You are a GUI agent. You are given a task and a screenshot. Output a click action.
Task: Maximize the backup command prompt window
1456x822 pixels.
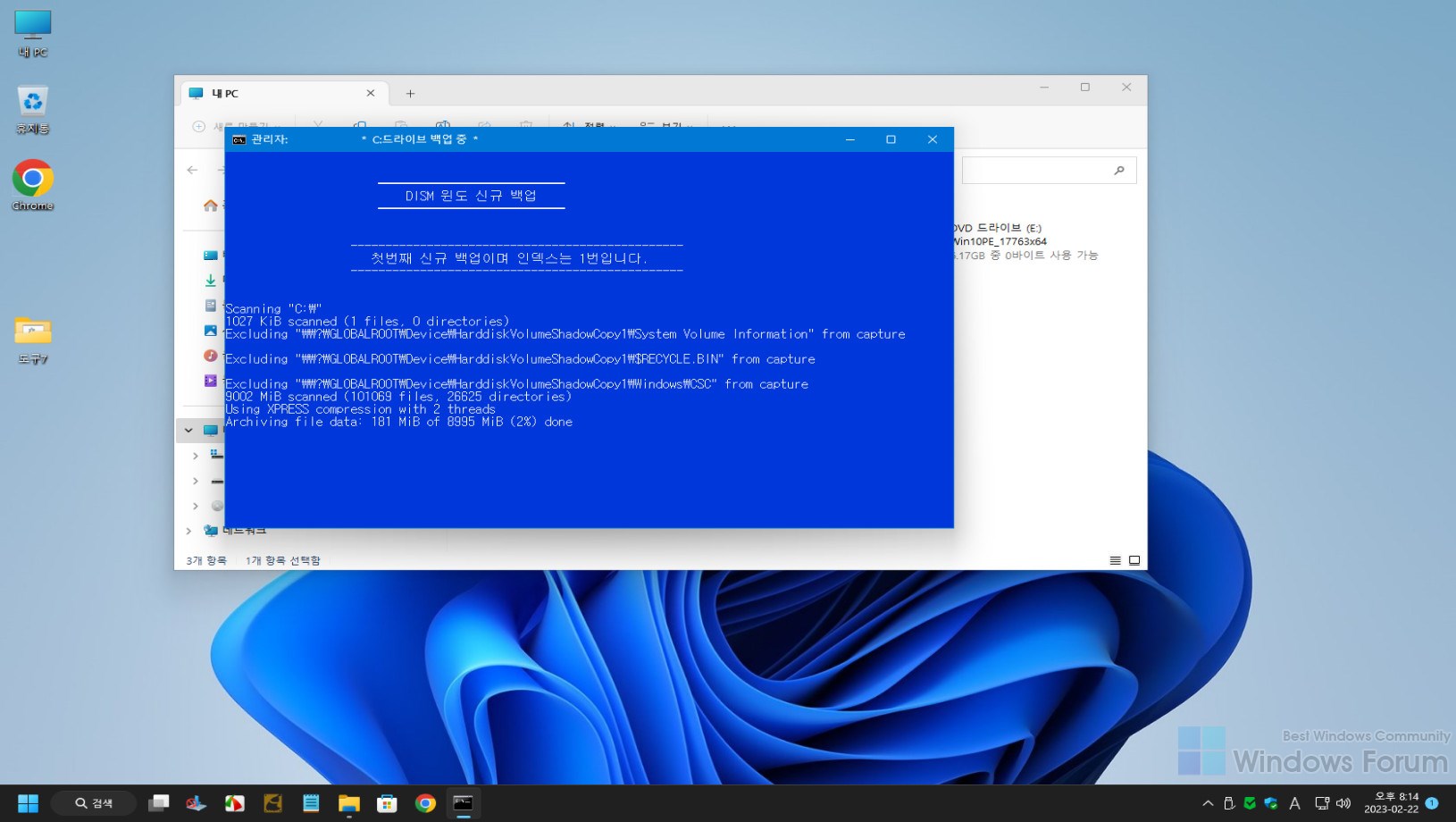891,139
